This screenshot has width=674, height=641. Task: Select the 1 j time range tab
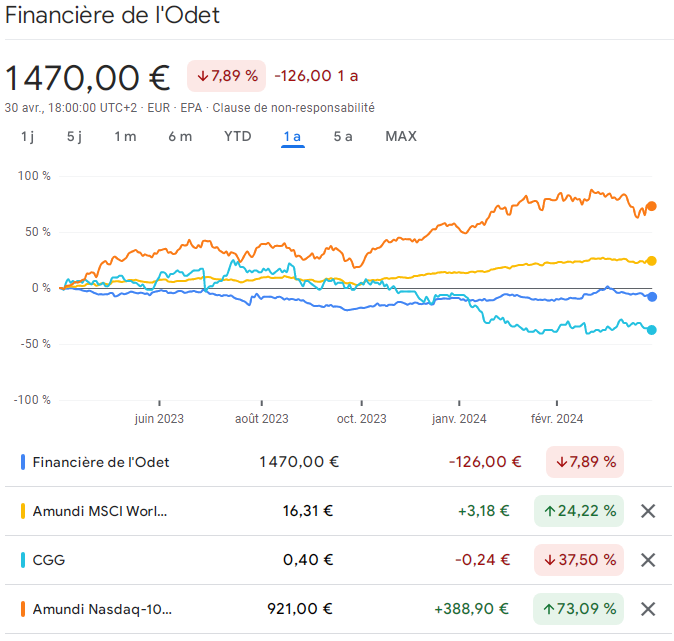(27, 136)
